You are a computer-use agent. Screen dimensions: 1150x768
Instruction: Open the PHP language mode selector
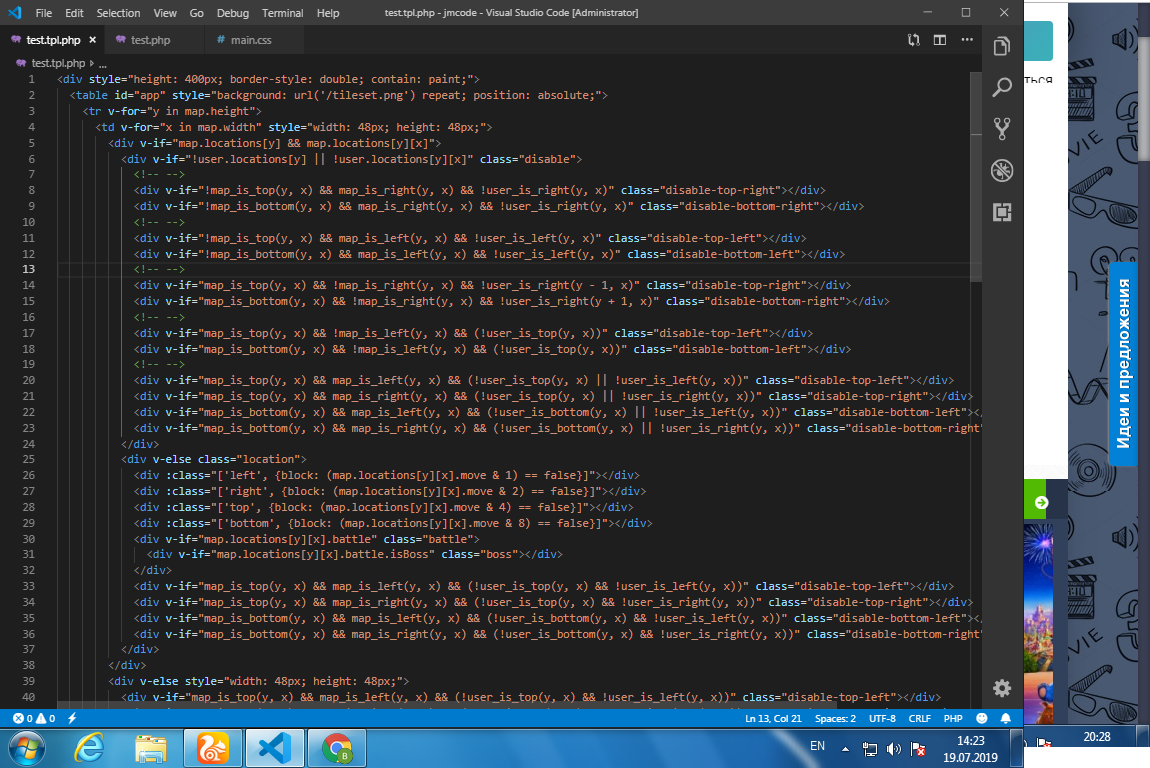953,718
